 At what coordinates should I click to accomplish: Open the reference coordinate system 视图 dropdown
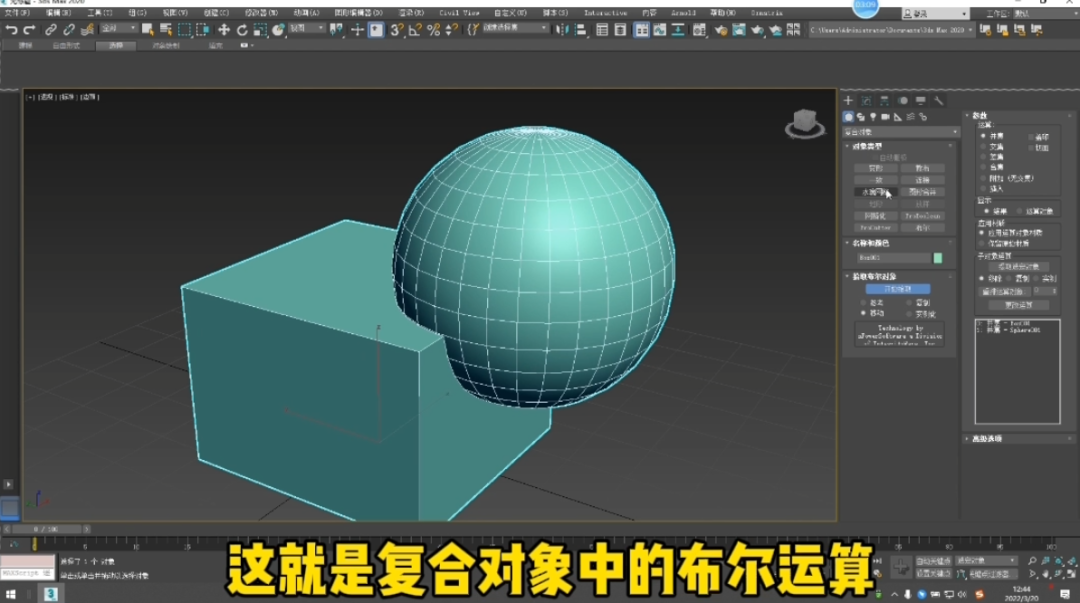(x=306, y=29)
